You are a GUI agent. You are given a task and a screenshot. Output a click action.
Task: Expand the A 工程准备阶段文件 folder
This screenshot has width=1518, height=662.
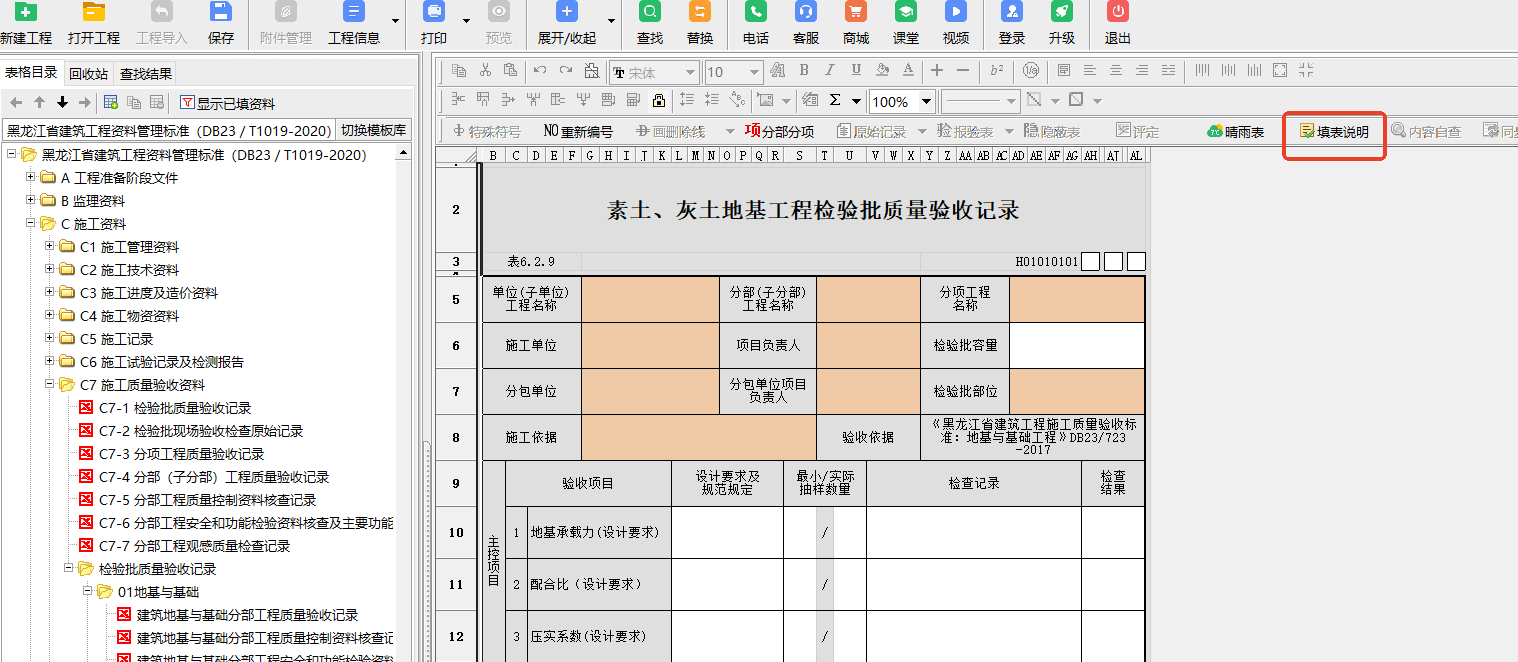pos(31,178)
